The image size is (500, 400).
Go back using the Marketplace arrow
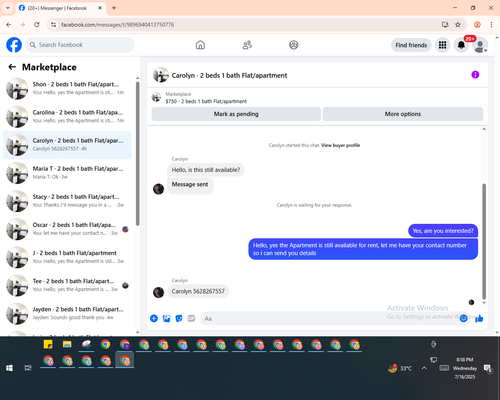tap(12, 67)
